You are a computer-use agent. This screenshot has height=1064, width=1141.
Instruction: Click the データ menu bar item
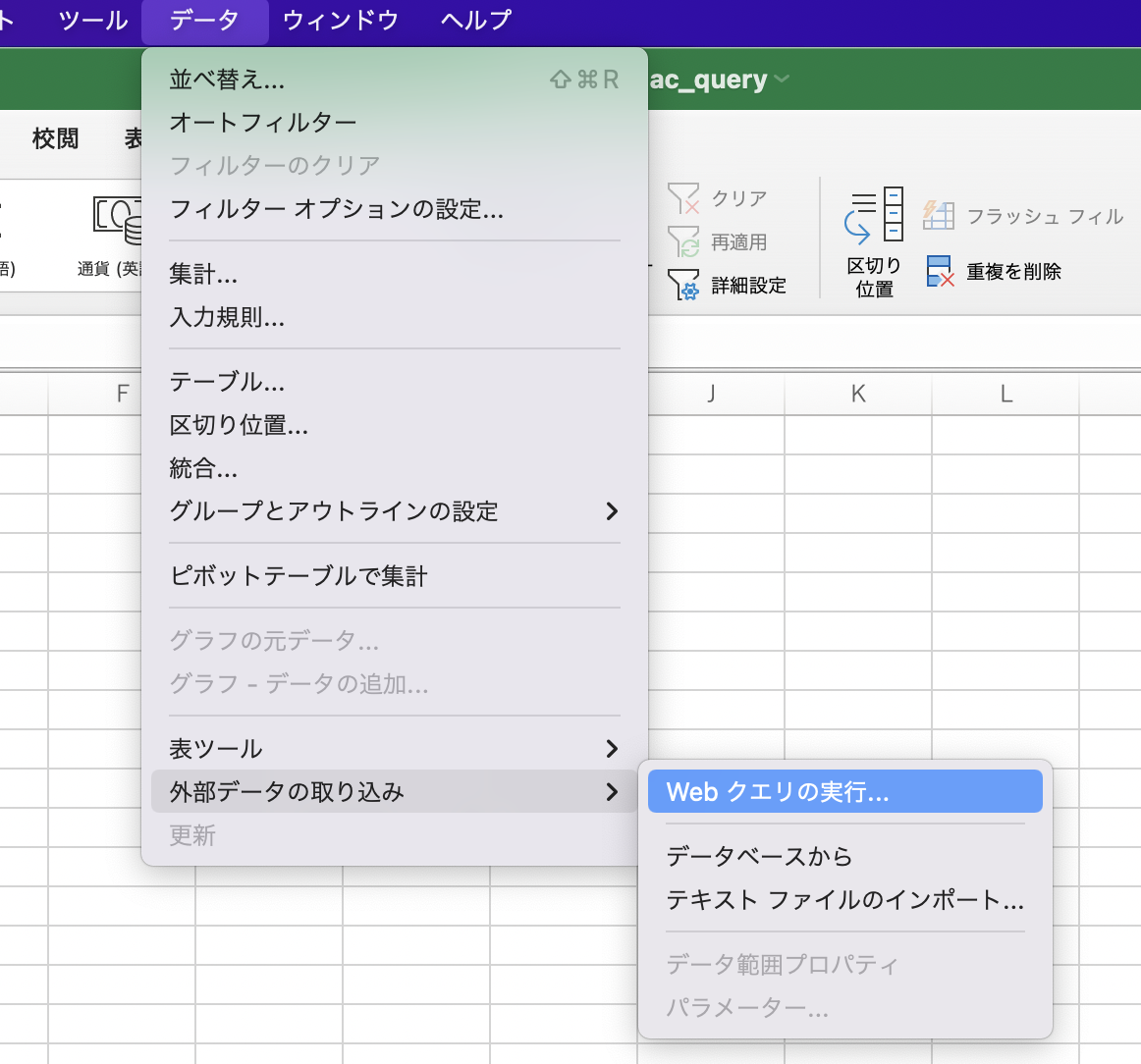point(204,21)
